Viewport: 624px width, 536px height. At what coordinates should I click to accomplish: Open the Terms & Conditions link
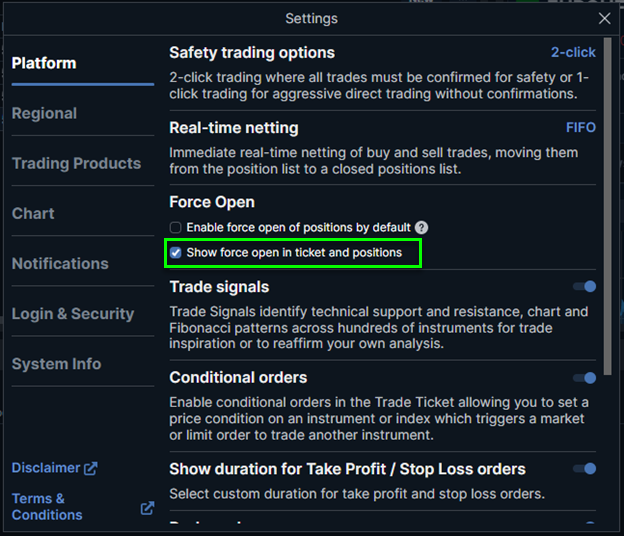47,506
